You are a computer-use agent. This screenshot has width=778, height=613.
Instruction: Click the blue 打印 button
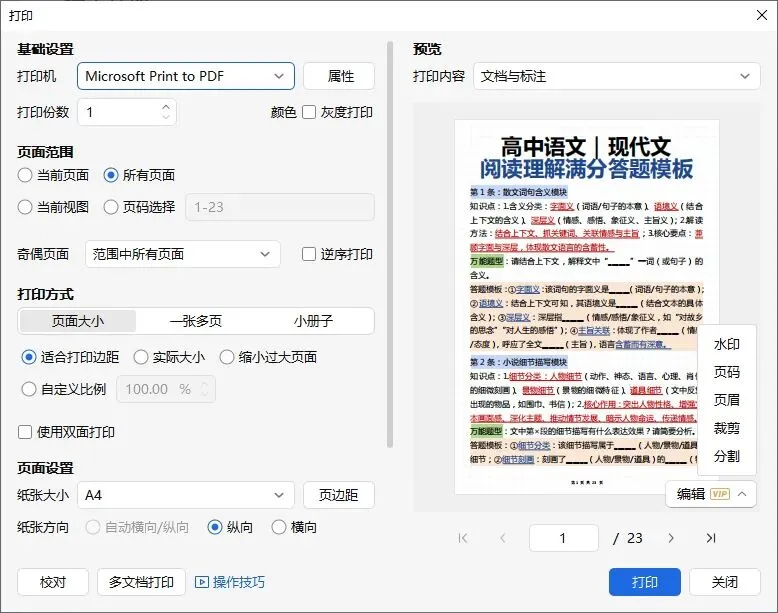(x=645, y=582)
